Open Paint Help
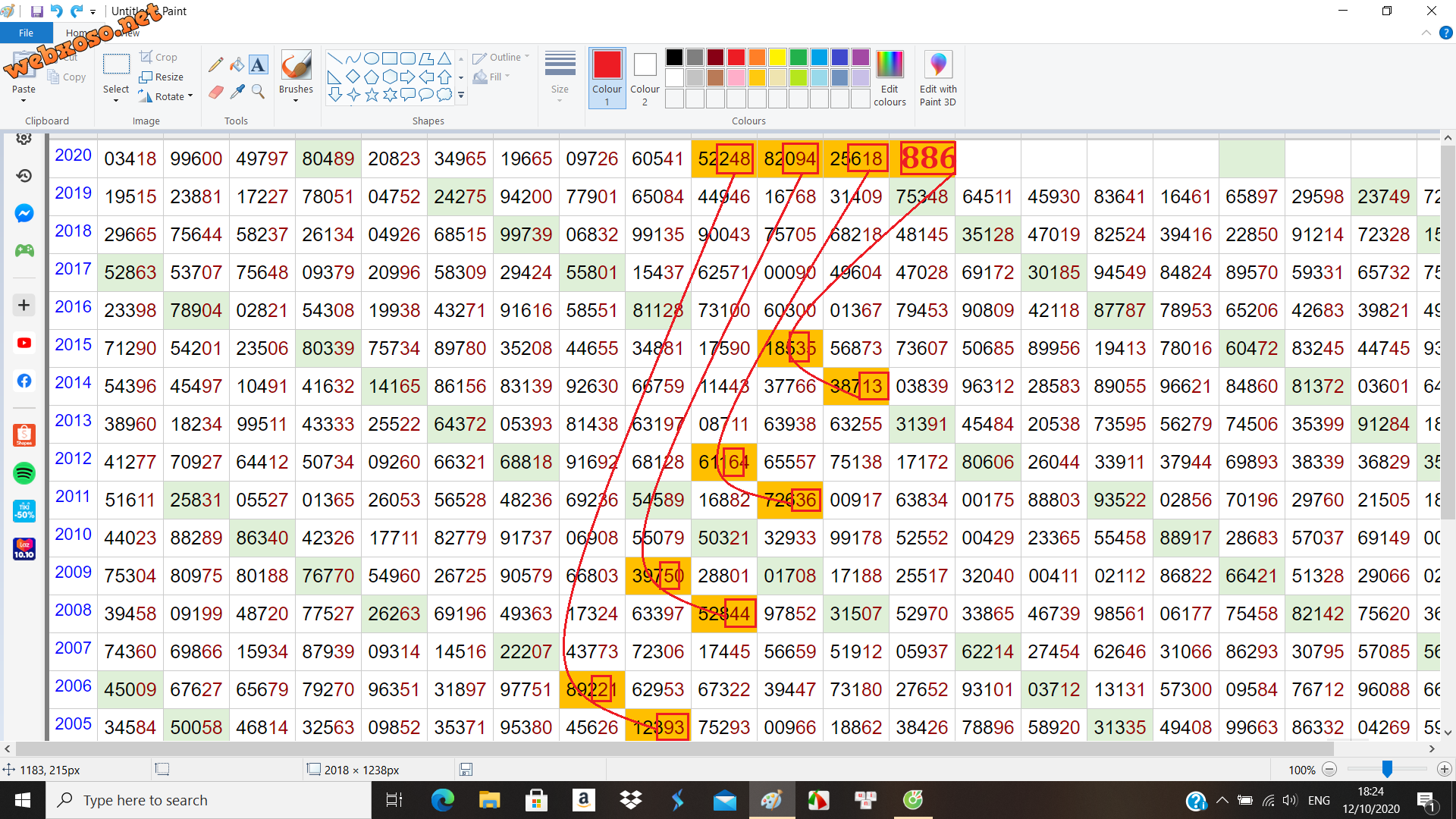The image size is (1456, 819). [x=1446, y=33]
